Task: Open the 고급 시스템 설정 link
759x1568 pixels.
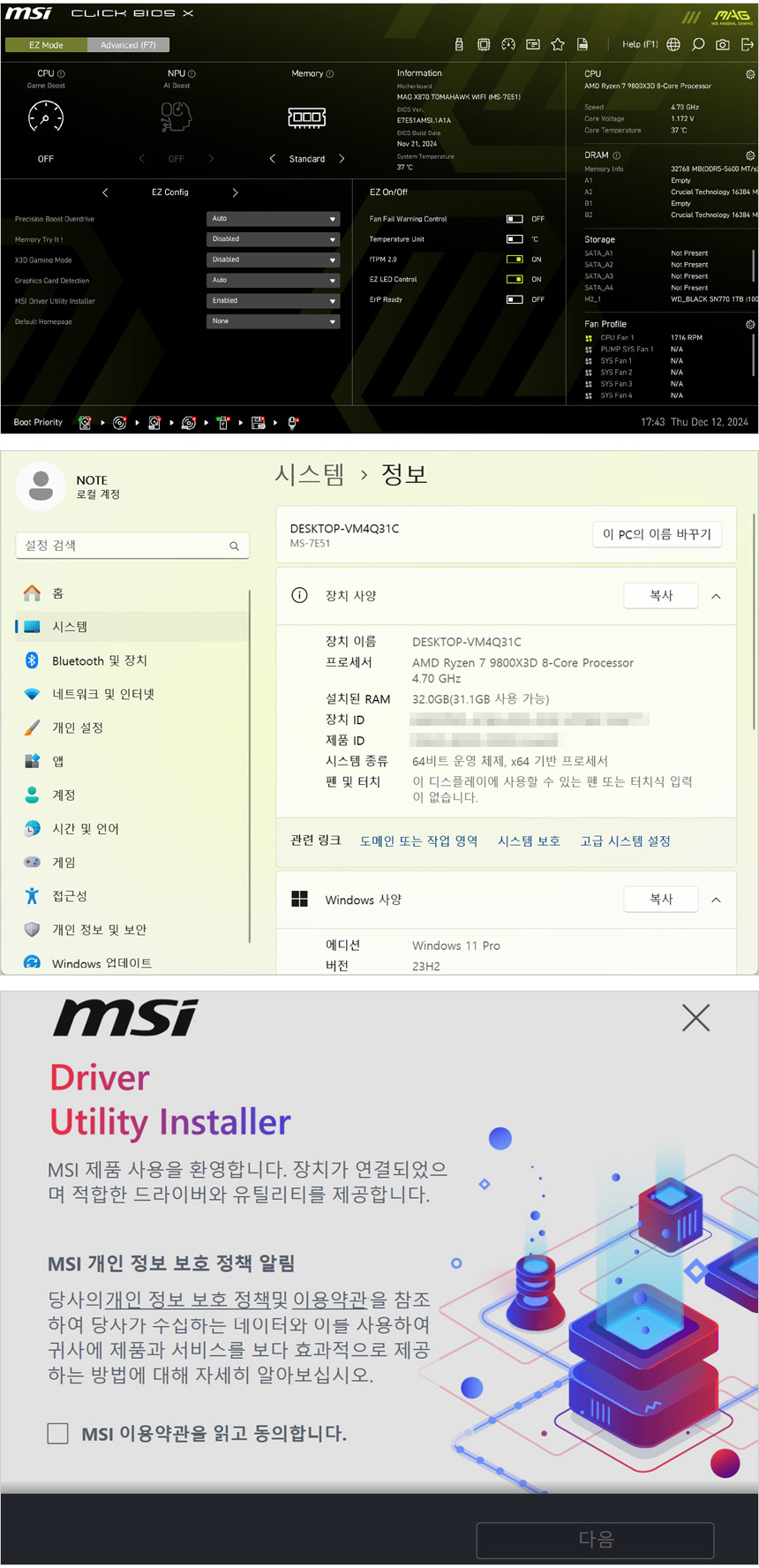Action: coord(625,841)
